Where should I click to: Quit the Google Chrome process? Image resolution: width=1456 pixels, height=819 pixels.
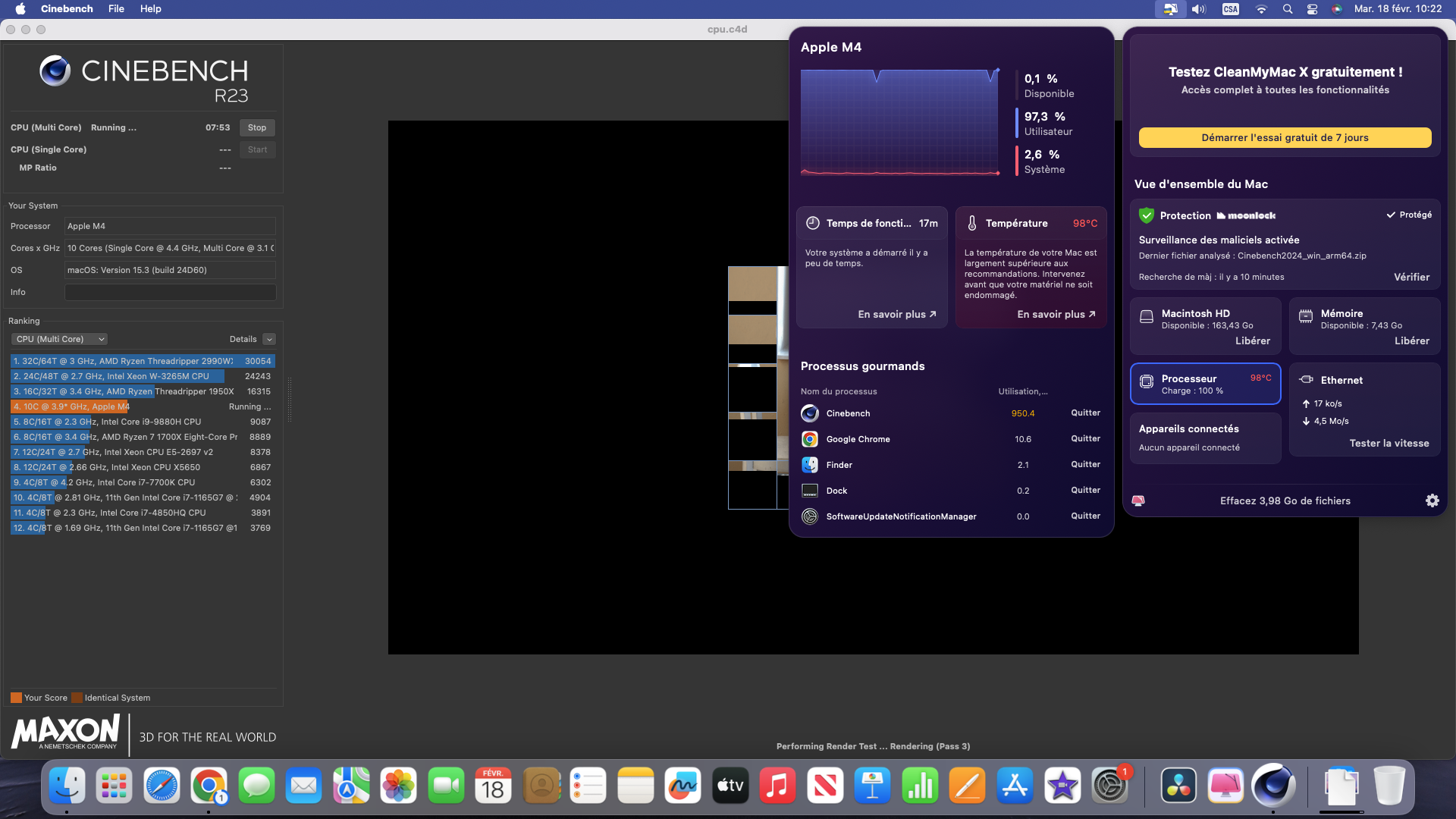tap(1085, 439)
